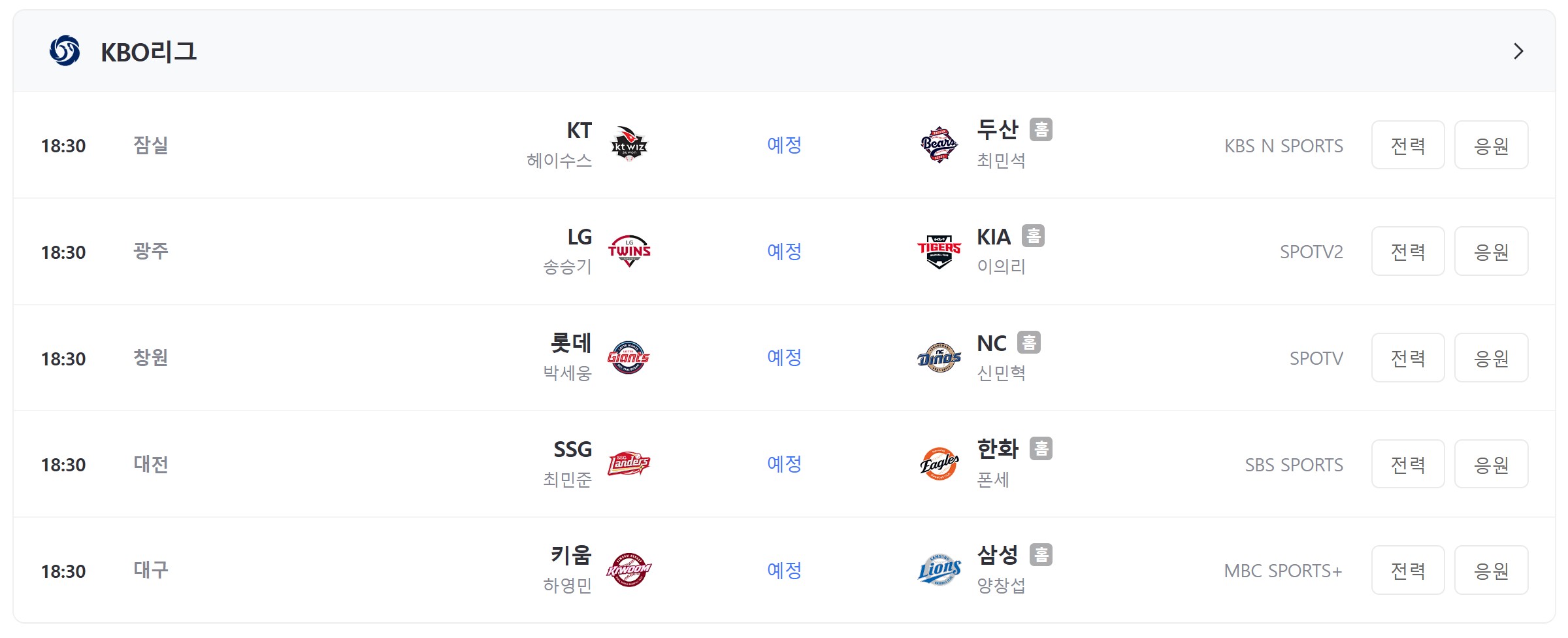Image resolution: width=1568 pixels, height=638 pixels.
Task: Select the SSG Landers logo
Action: 629,463
